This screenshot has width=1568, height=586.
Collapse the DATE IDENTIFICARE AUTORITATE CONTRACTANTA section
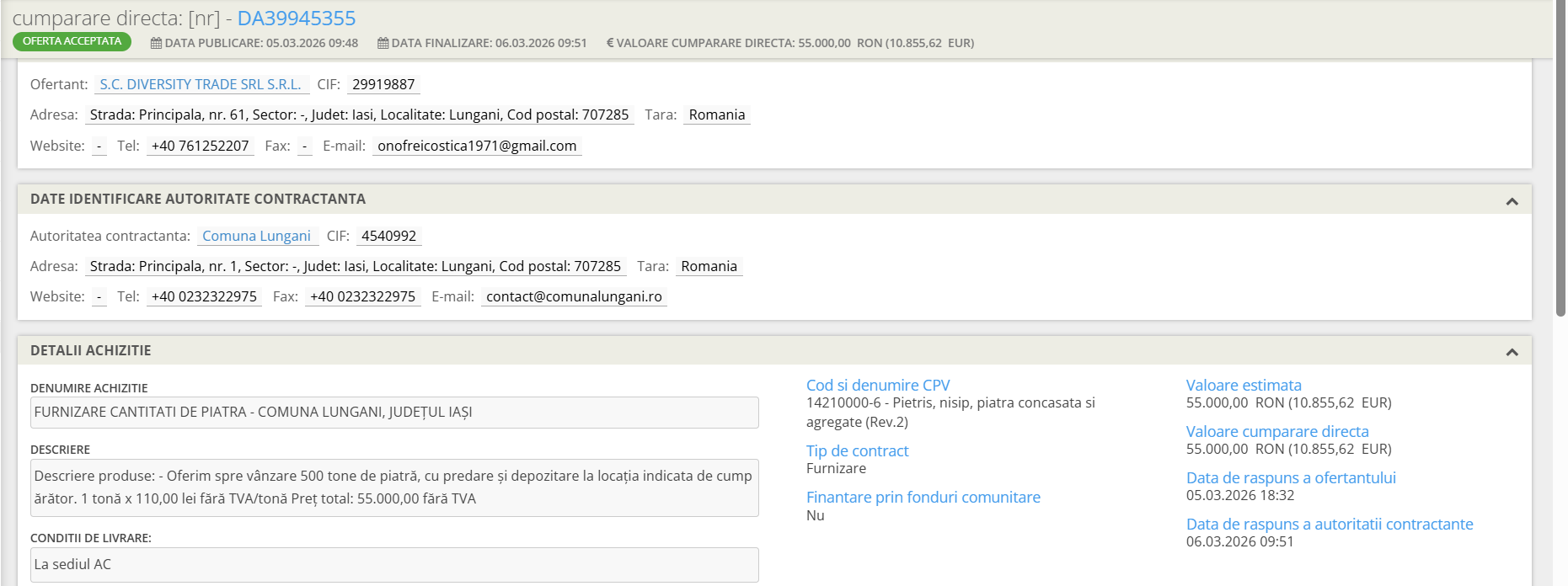1512,201
